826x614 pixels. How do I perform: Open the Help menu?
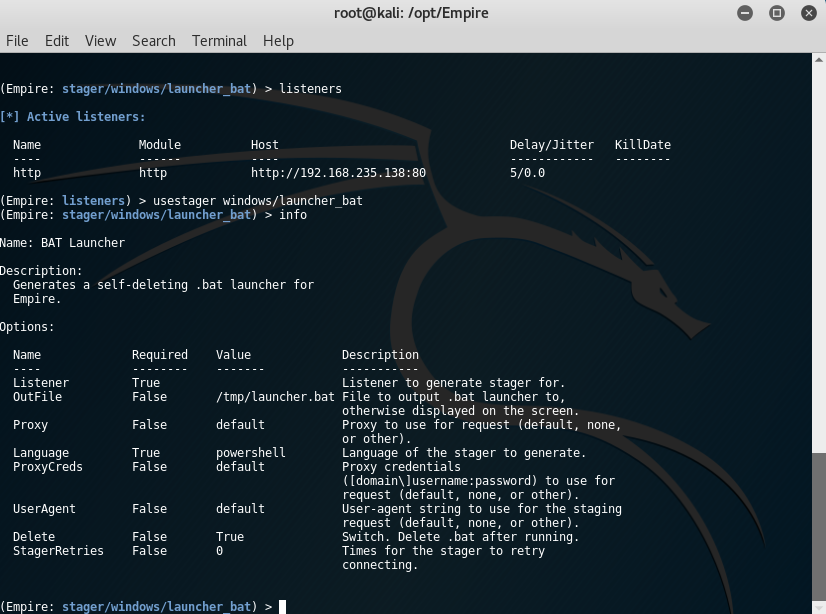pos(278,41)
